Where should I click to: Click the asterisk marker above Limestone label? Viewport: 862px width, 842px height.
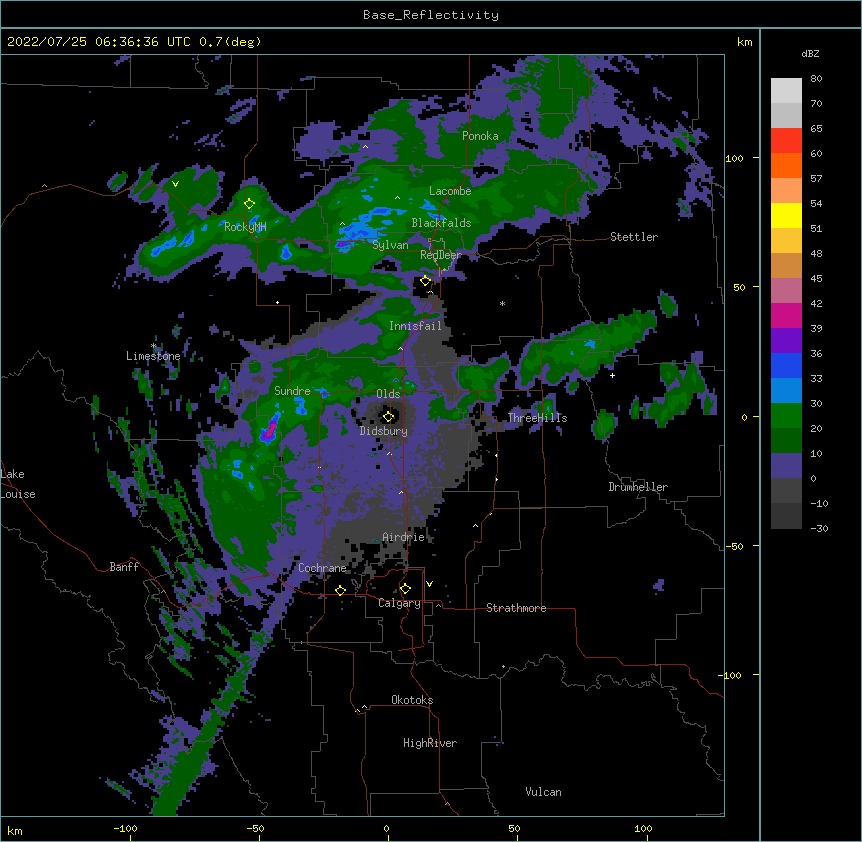pos(154,346)
